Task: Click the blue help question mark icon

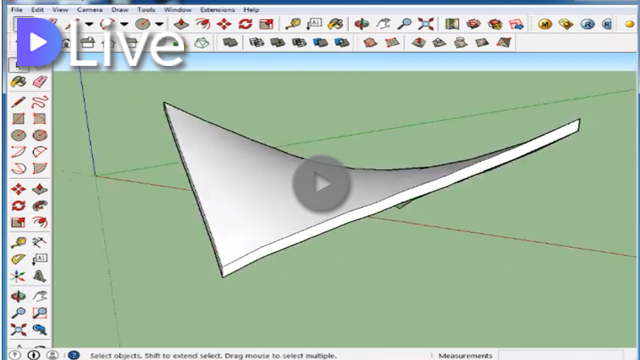Action: coord(74,355)
